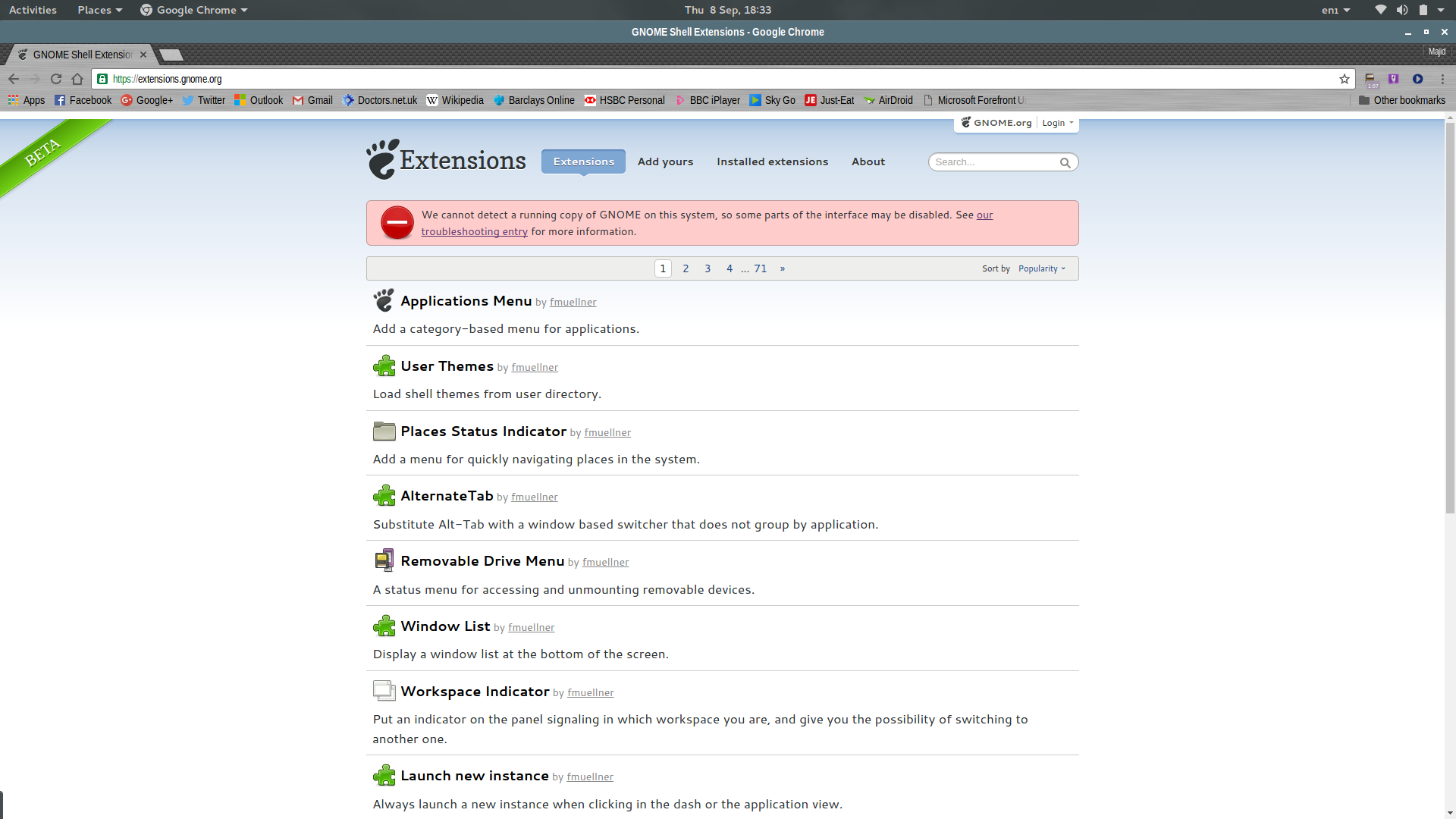Open the Sort by Popularity dropdown
Image resolution: width=1456 pixels, height=819 pixels.
(x=1042, y=268)
